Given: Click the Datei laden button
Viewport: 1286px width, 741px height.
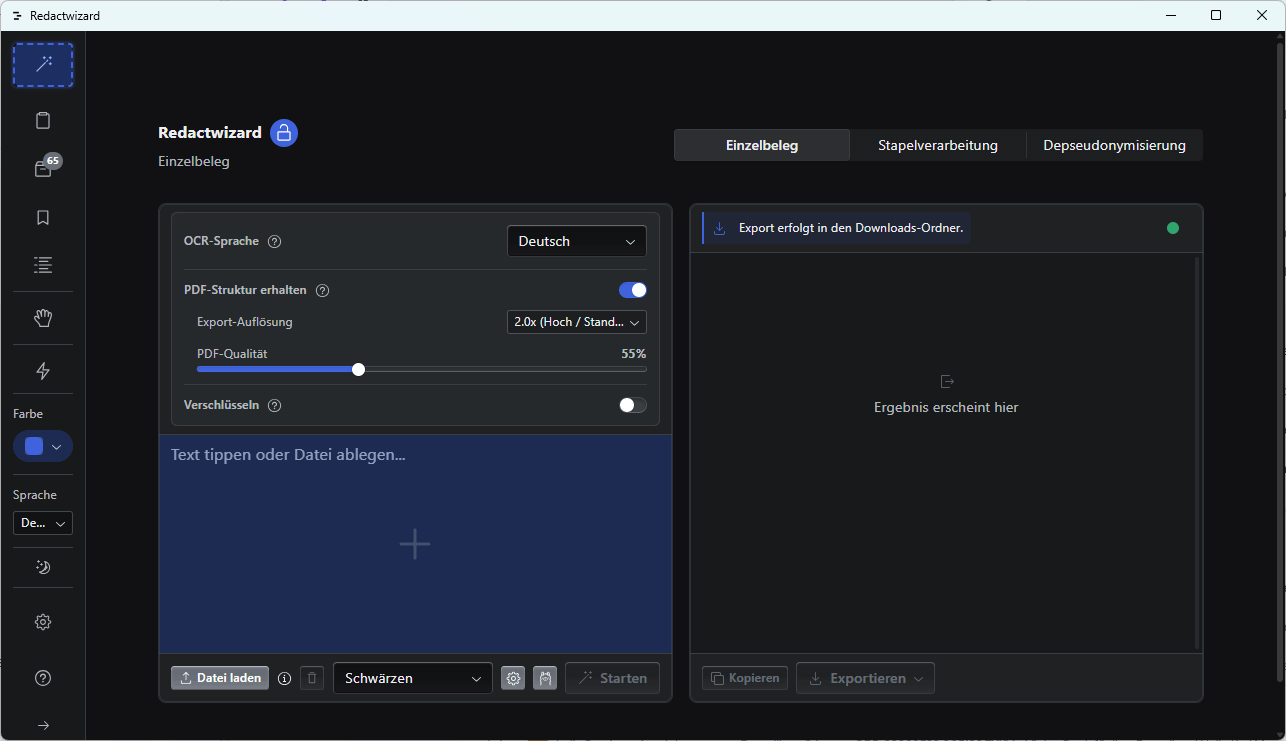Looking at the screenshot, I should click(220, 678).
